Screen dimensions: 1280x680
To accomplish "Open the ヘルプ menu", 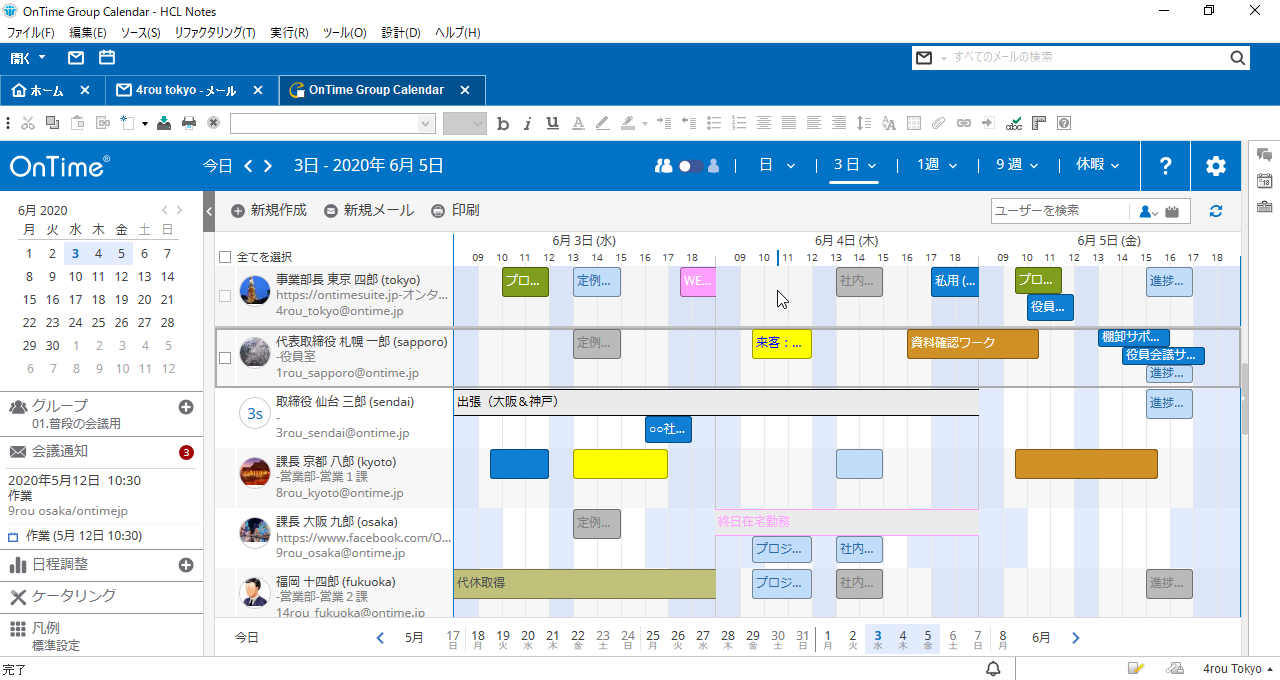I will 457,33.
